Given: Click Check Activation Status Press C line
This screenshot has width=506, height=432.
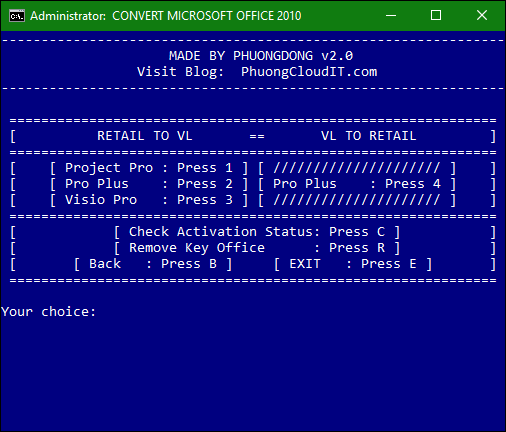Looking at the screenshot, I should 257,232.
